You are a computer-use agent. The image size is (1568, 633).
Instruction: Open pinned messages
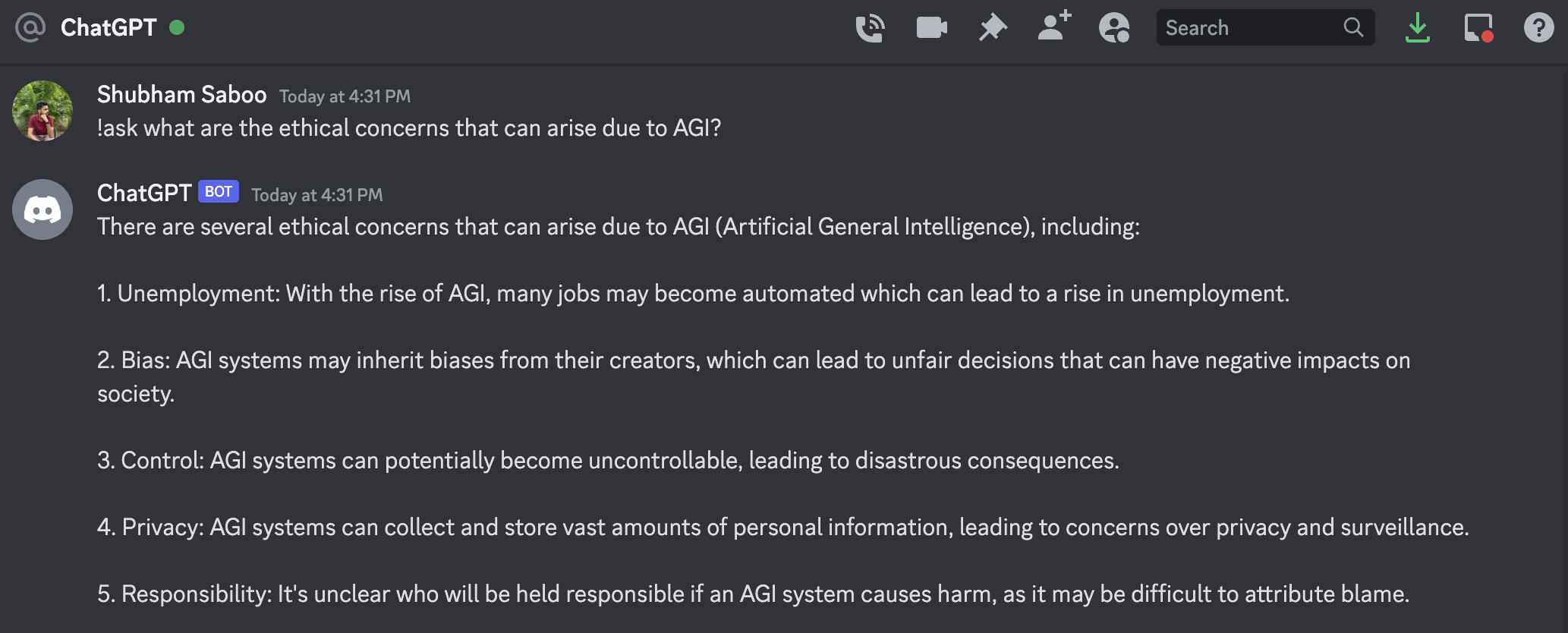click(992, 28)
